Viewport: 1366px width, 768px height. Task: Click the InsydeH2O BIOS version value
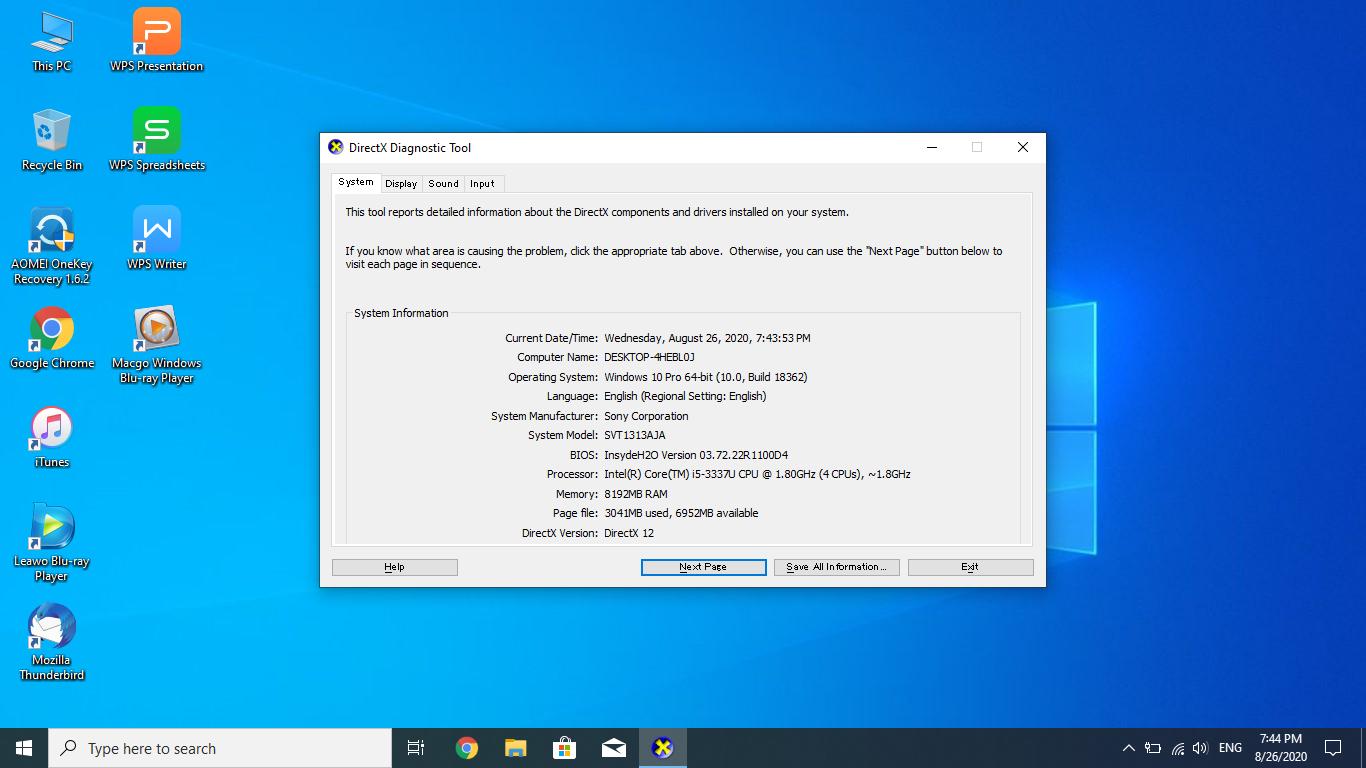click(696, 455)
